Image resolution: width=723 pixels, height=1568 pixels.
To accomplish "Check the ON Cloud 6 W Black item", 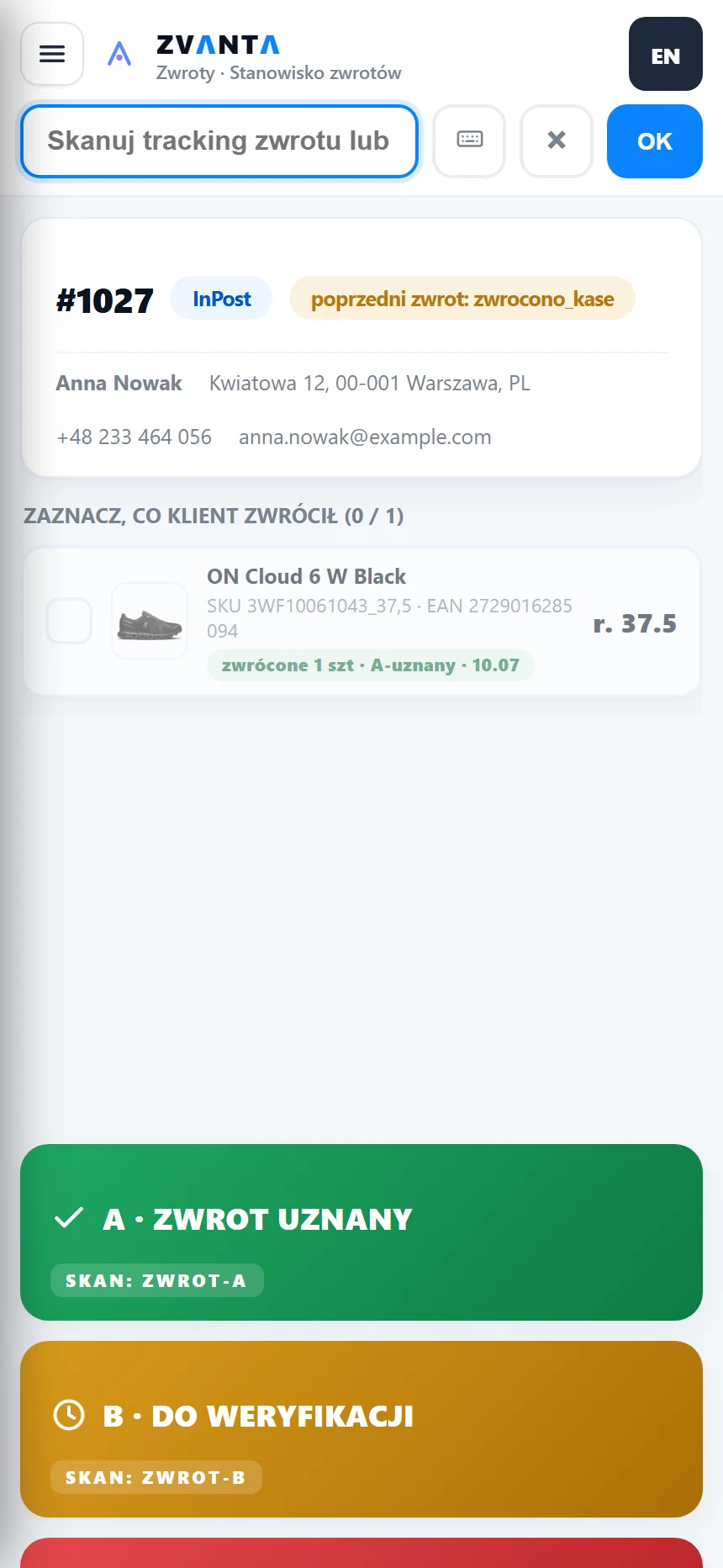I will (69, 621).
